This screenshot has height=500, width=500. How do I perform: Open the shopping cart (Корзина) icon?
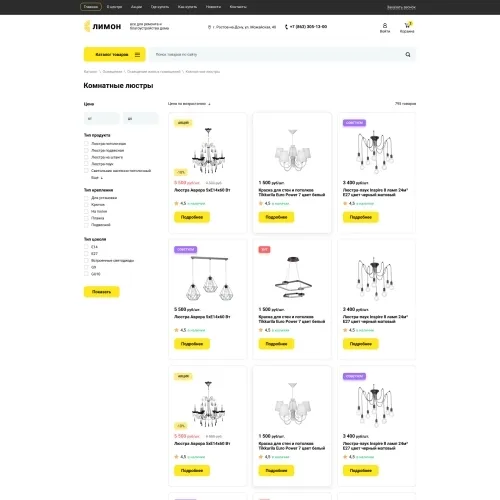pos(407,25)
